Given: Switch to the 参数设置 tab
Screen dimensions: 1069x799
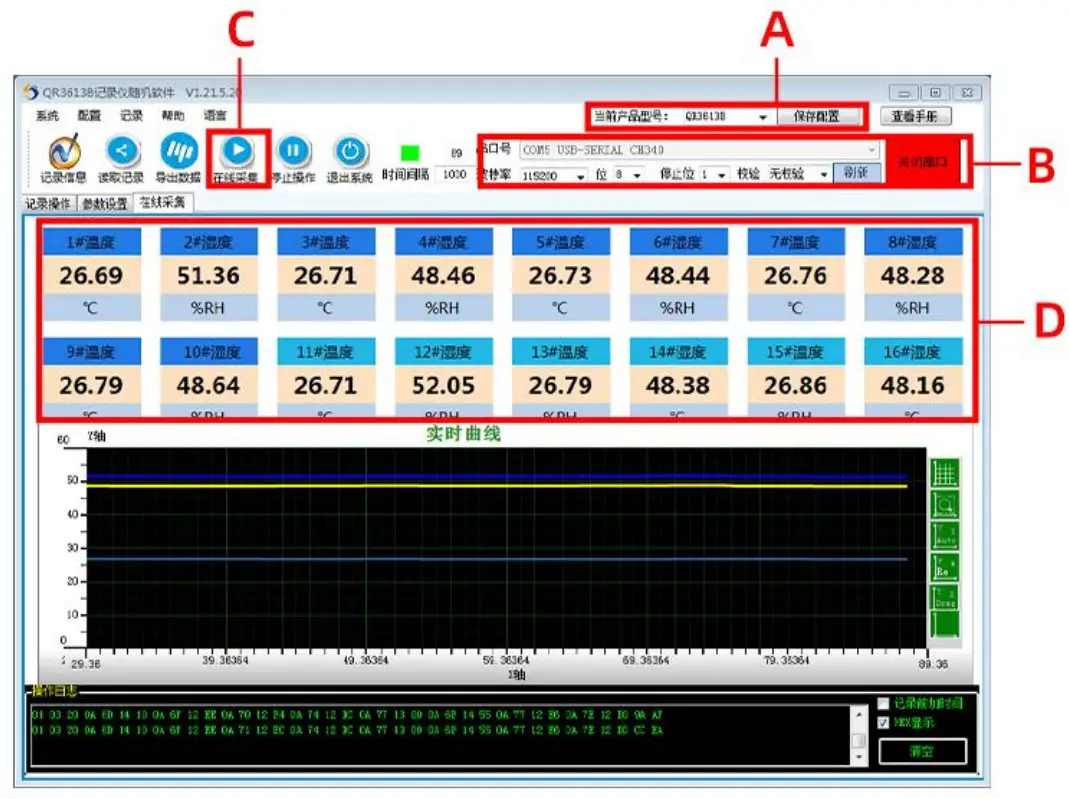Looking at the screenshot, I should pos(104,204).
